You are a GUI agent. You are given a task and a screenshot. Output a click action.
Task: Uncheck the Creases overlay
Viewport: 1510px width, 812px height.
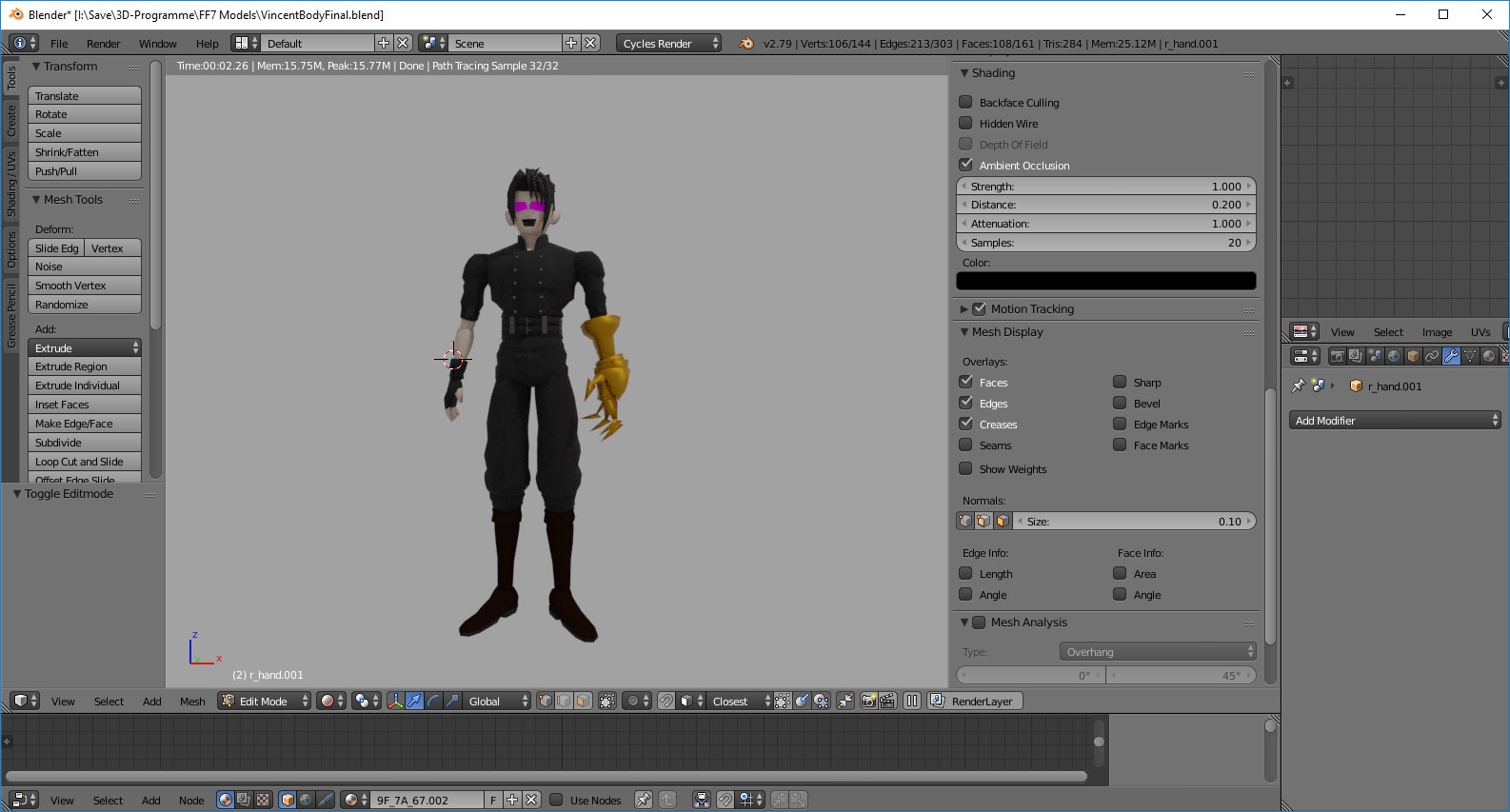tap(965, 424)
